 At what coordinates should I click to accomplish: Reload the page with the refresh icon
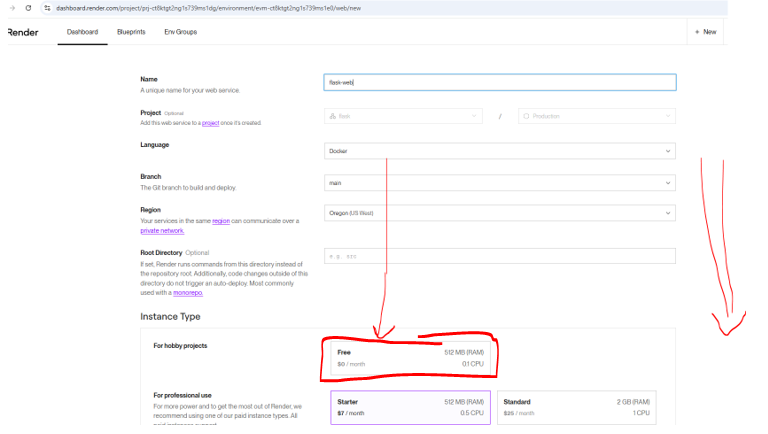tap(27, 8)
